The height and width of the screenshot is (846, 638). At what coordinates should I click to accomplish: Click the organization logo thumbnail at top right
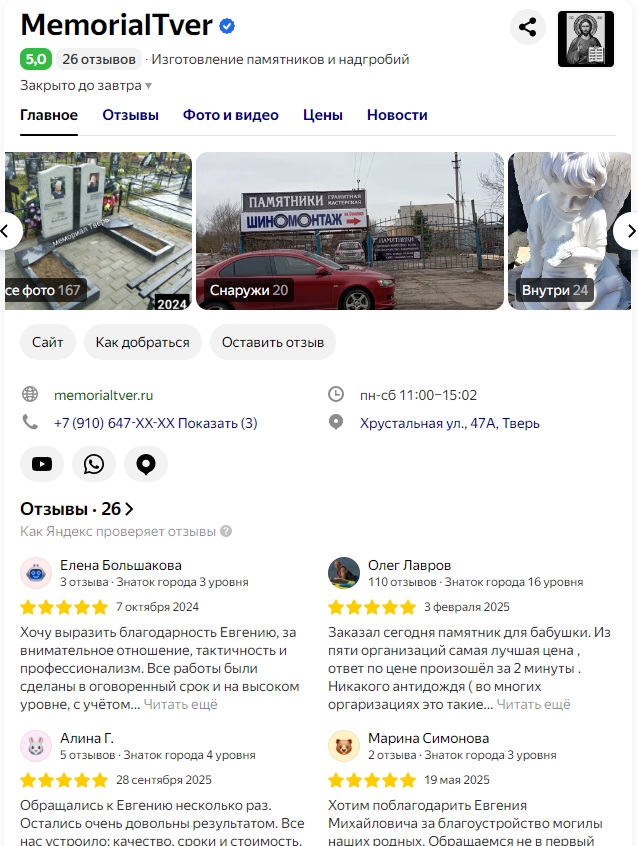pos(586,39)
